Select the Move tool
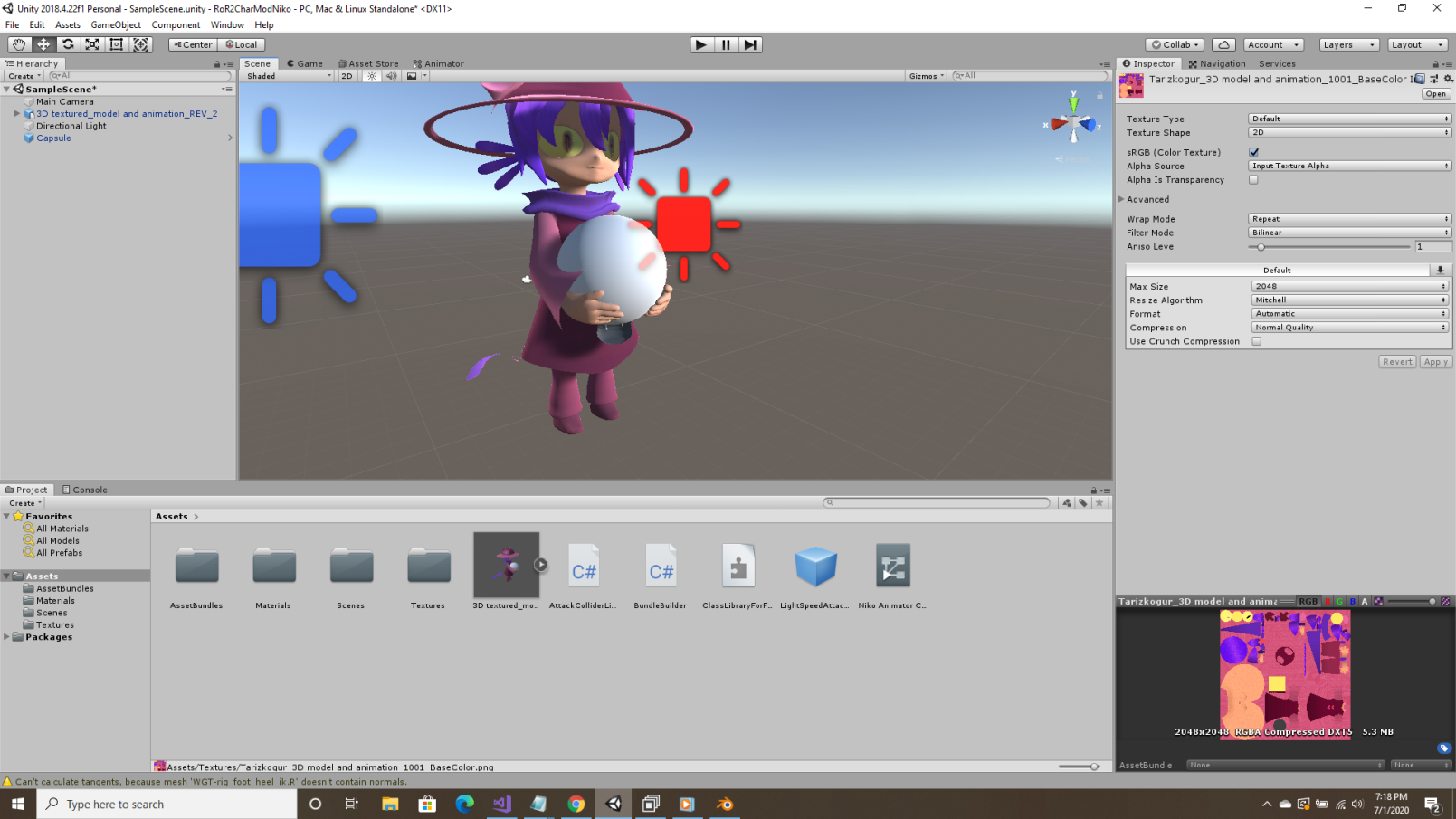Image resolution: width=1456 pixels, height=819 pixels. point(43,44)
